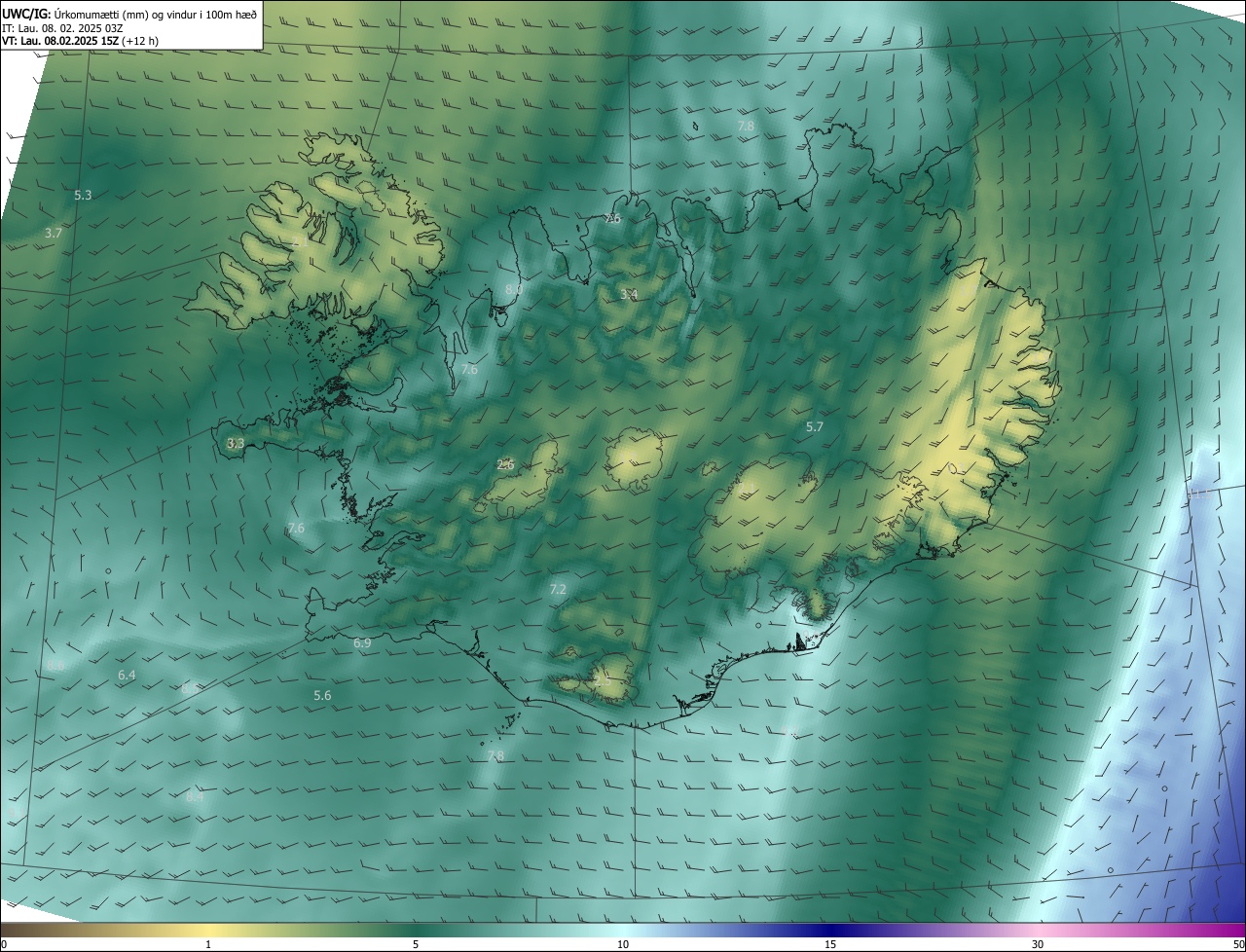The height and width of the screenshot is (952, 1246).
Task: Click the colorbar tick label 0
Action: [3, 944]
